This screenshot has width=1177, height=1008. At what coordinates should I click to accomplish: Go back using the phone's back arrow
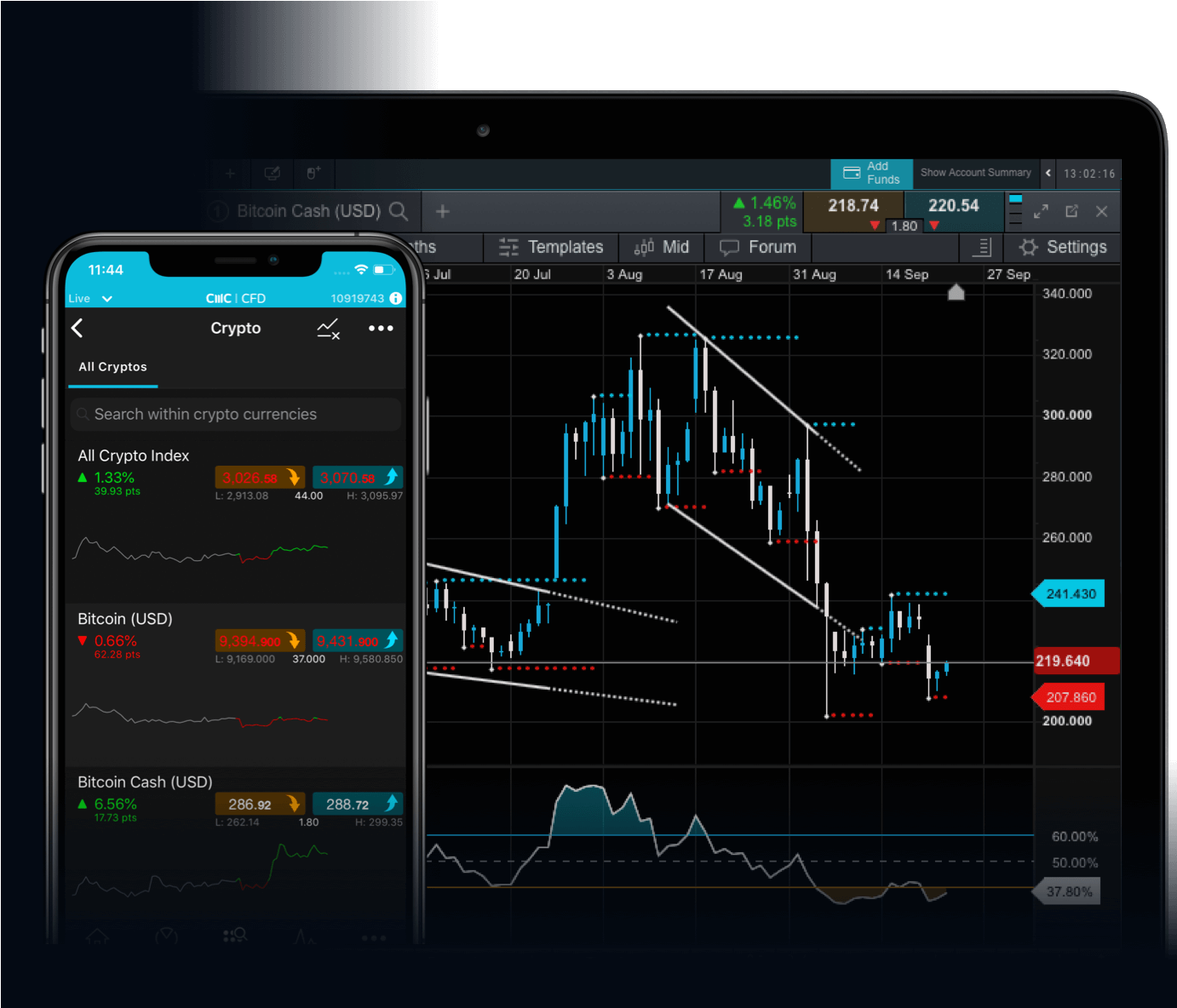point(78,328)
